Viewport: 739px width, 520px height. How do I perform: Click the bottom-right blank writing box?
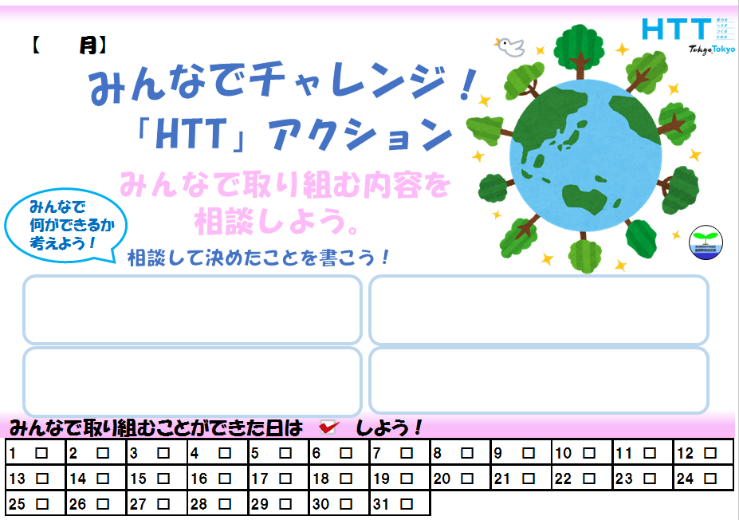pos(539,381)
